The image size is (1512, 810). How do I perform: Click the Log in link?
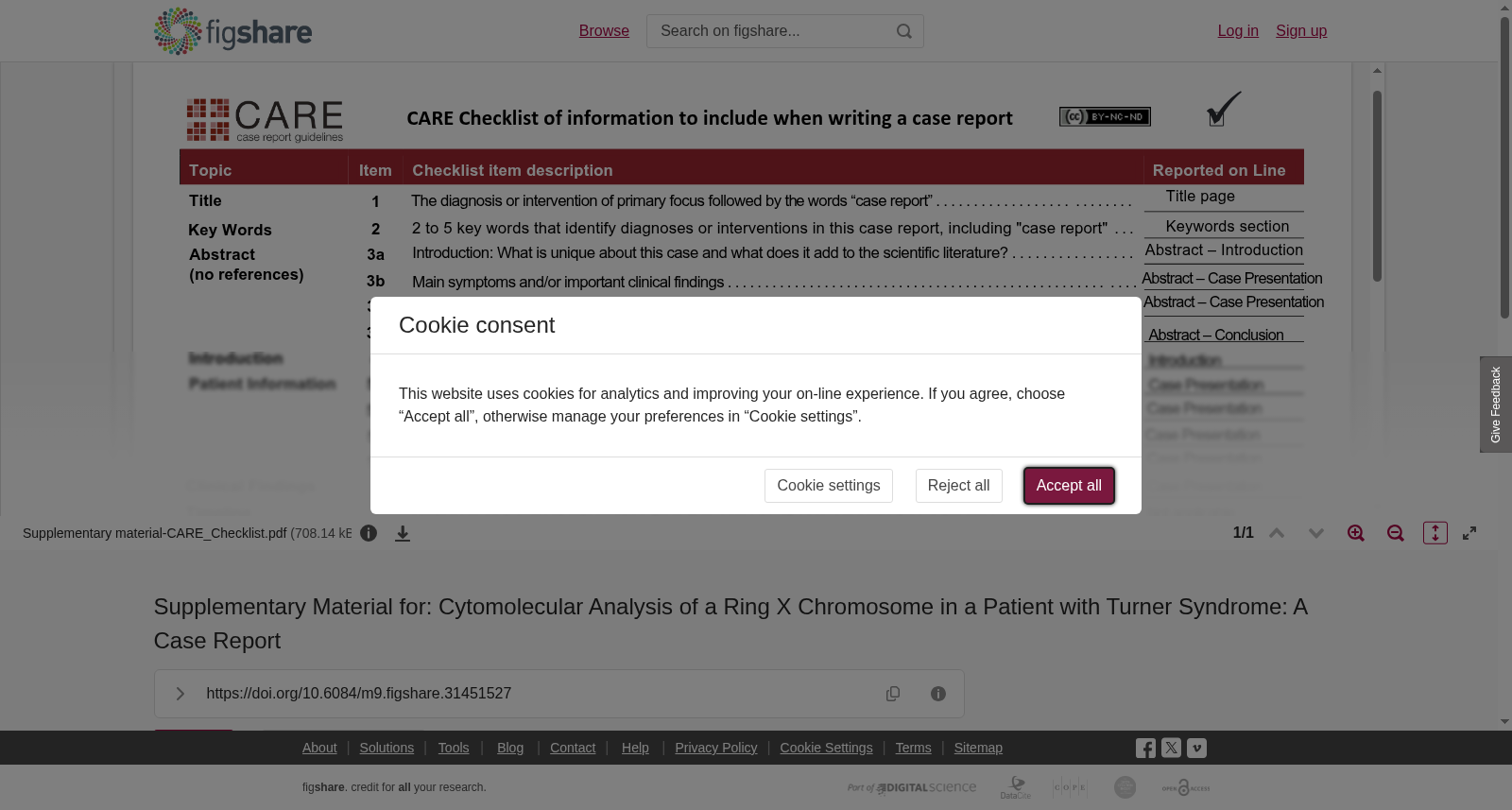[x=1238, y=31]
